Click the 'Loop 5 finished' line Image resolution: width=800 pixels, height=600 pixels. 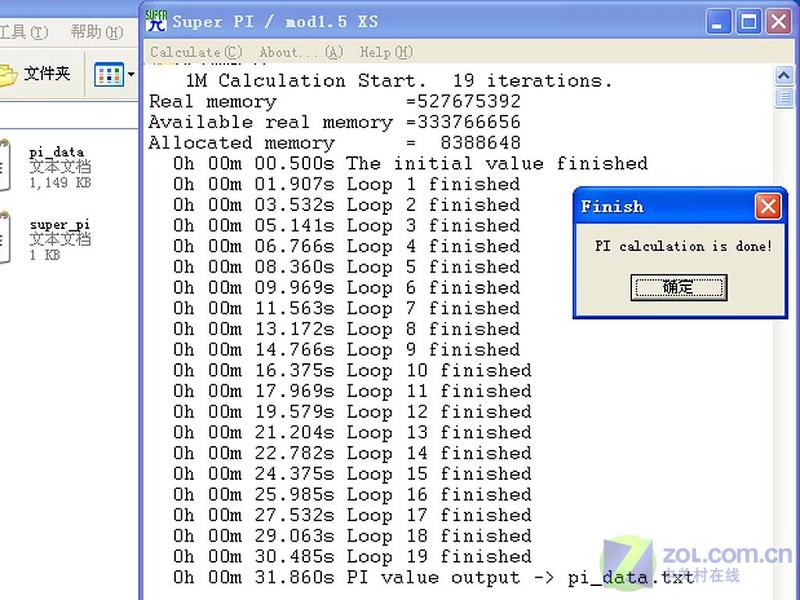pyautogui.click(x=346, y=267)
